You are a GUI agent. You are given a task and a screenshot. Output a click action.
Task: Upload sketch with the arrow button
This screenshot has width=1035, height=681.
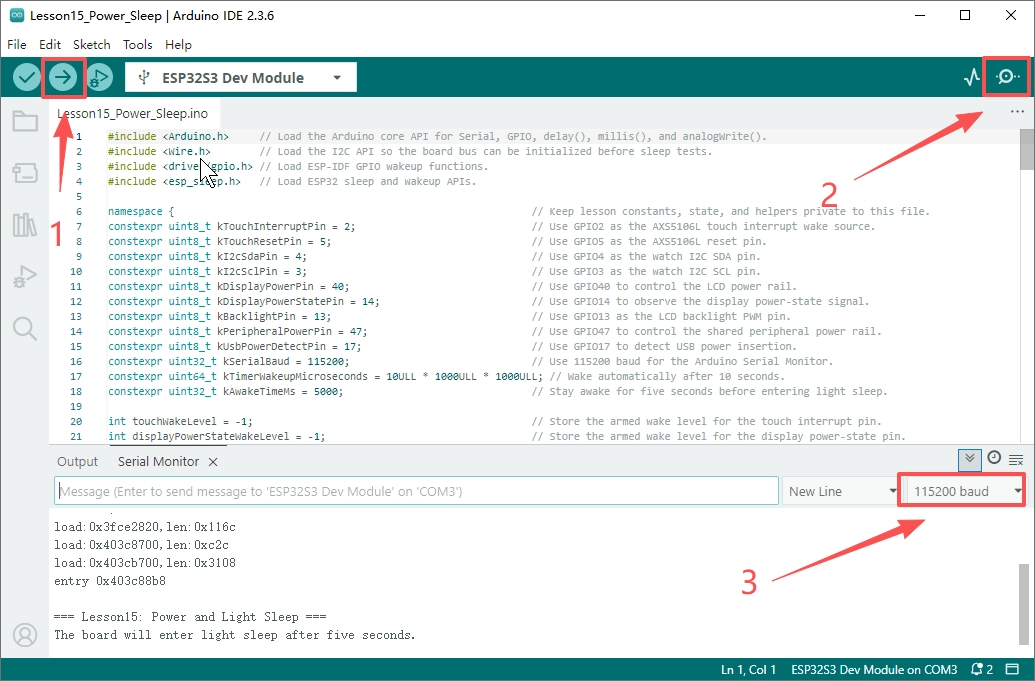point(63,78)
